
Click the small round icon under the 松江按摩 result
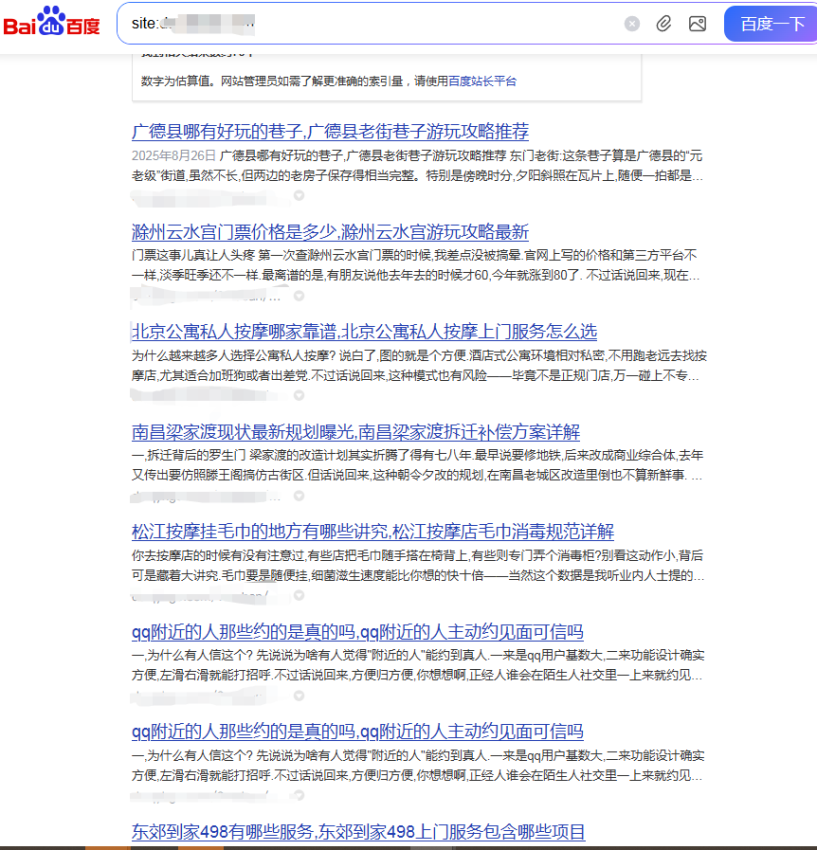click(x=298, y=596)
